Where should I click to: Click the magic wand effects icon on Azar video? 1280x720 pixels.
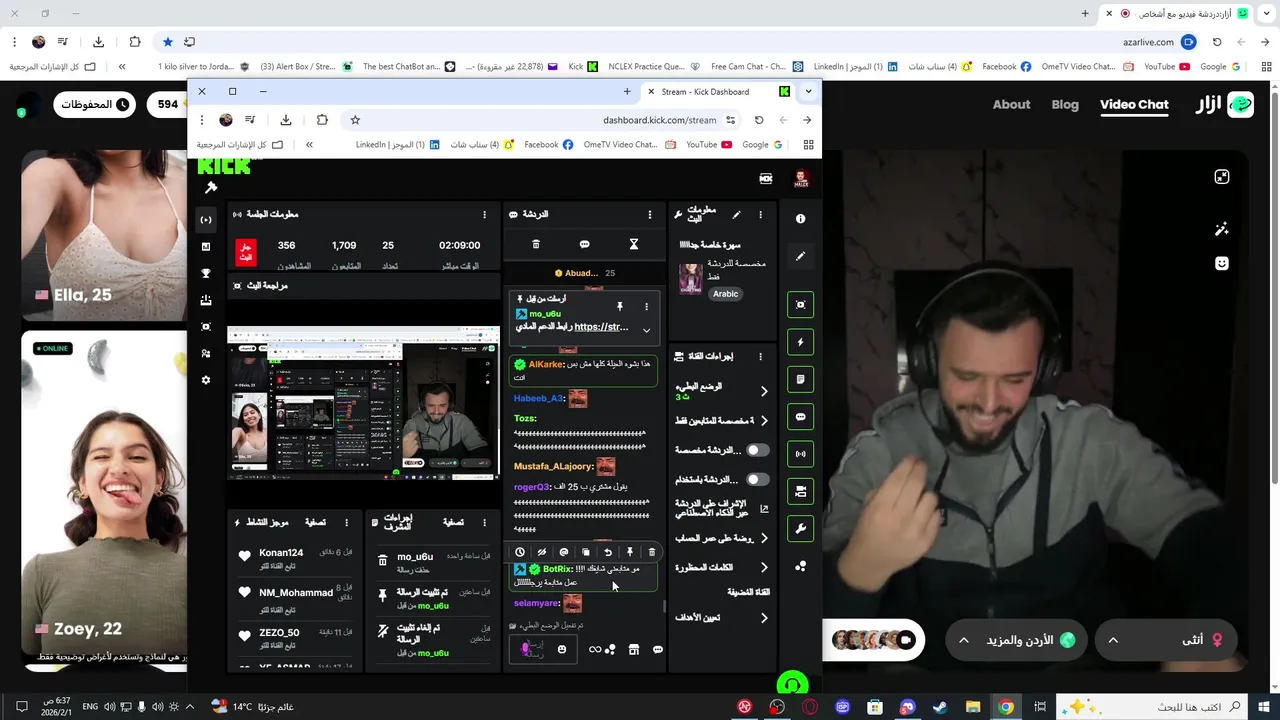pyautogui.click(x=1221, y=229)
